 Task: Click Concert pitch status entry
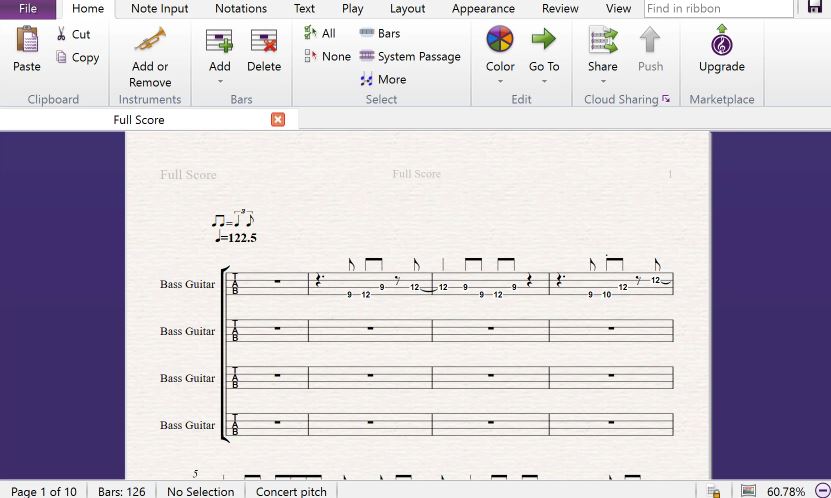coord(291,492)
